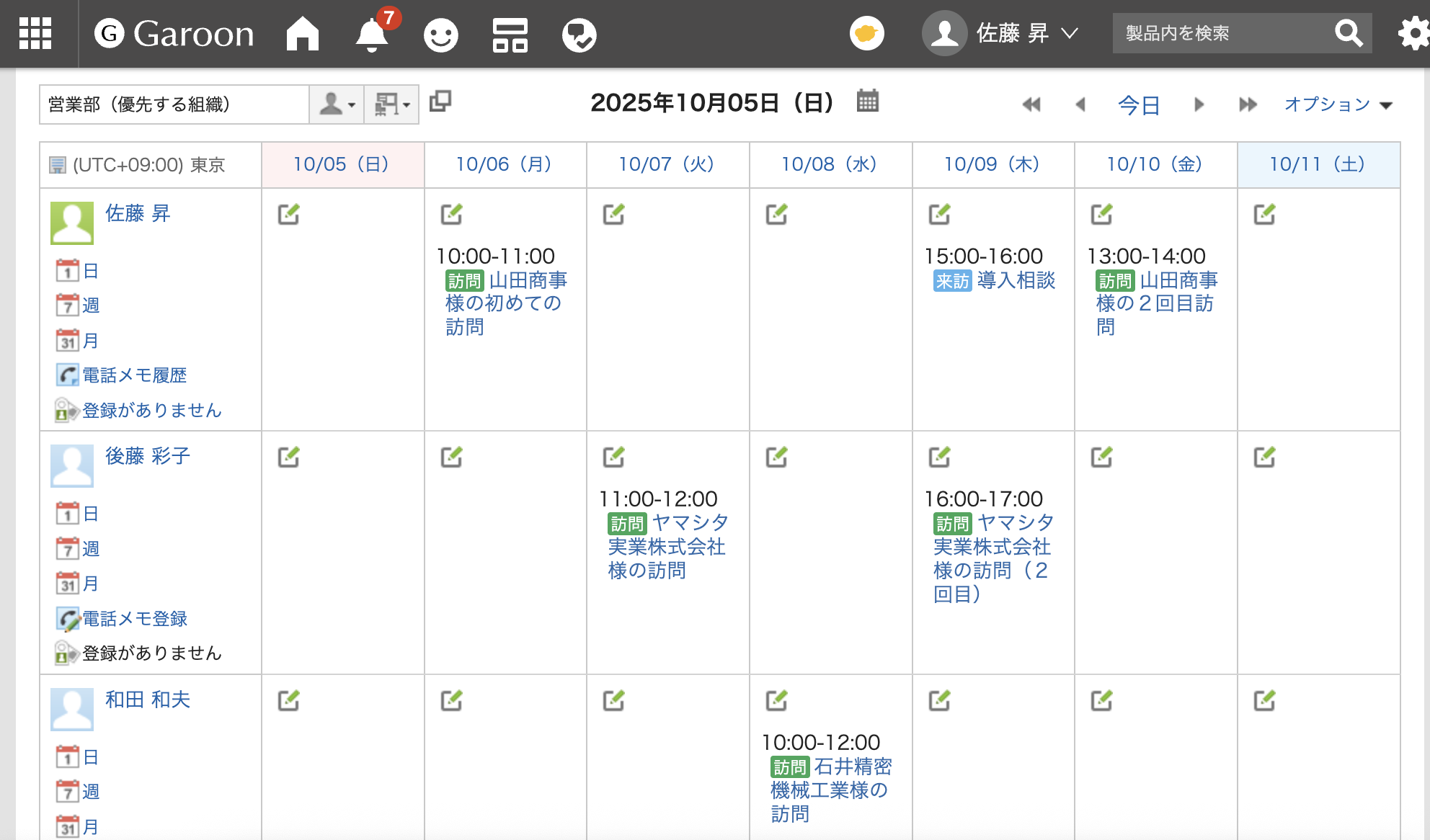Open the group view popup window icon

point(440,101)
